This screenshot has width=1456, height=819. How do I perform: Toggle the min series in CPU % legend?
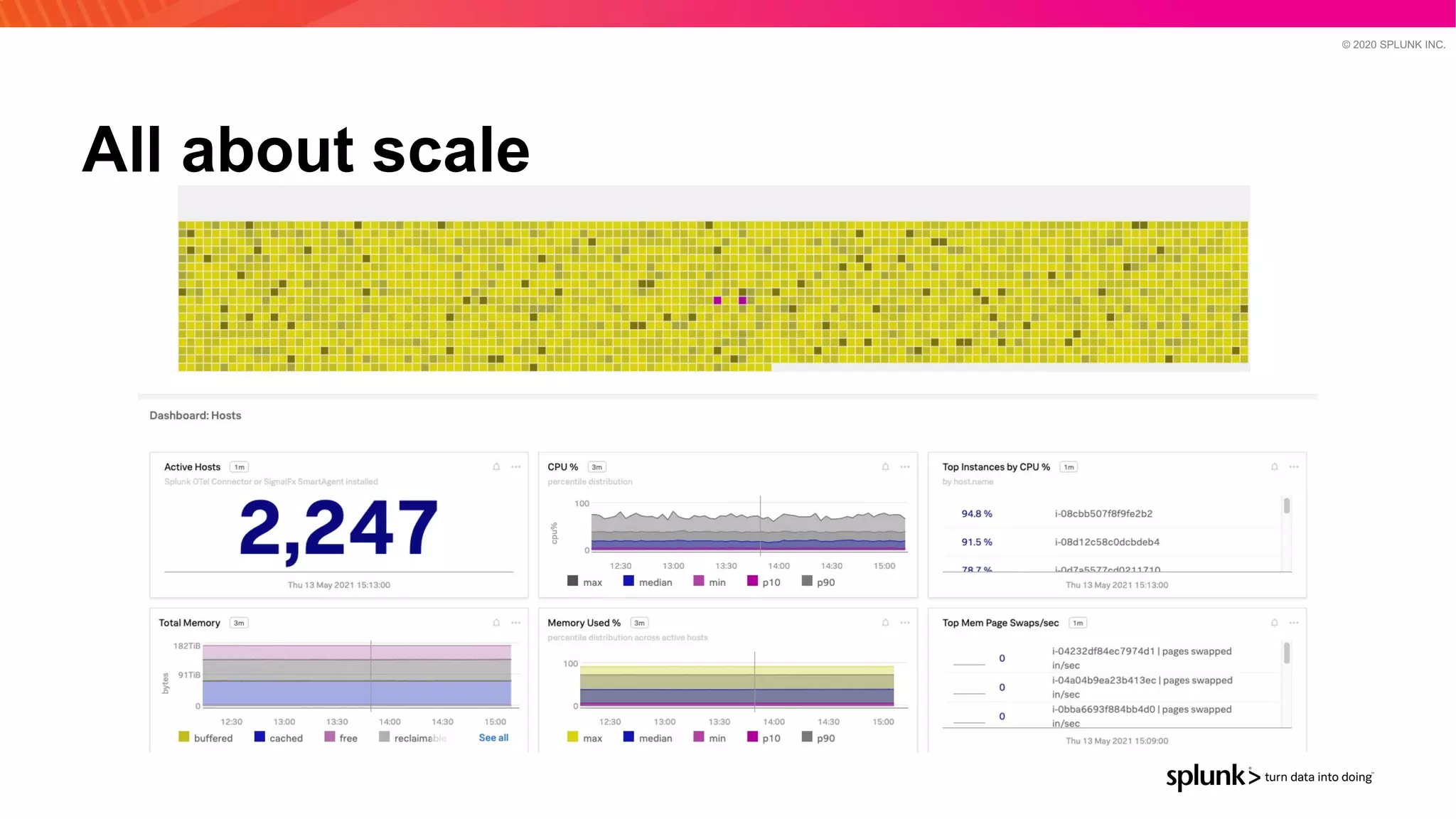pos(710,582)
